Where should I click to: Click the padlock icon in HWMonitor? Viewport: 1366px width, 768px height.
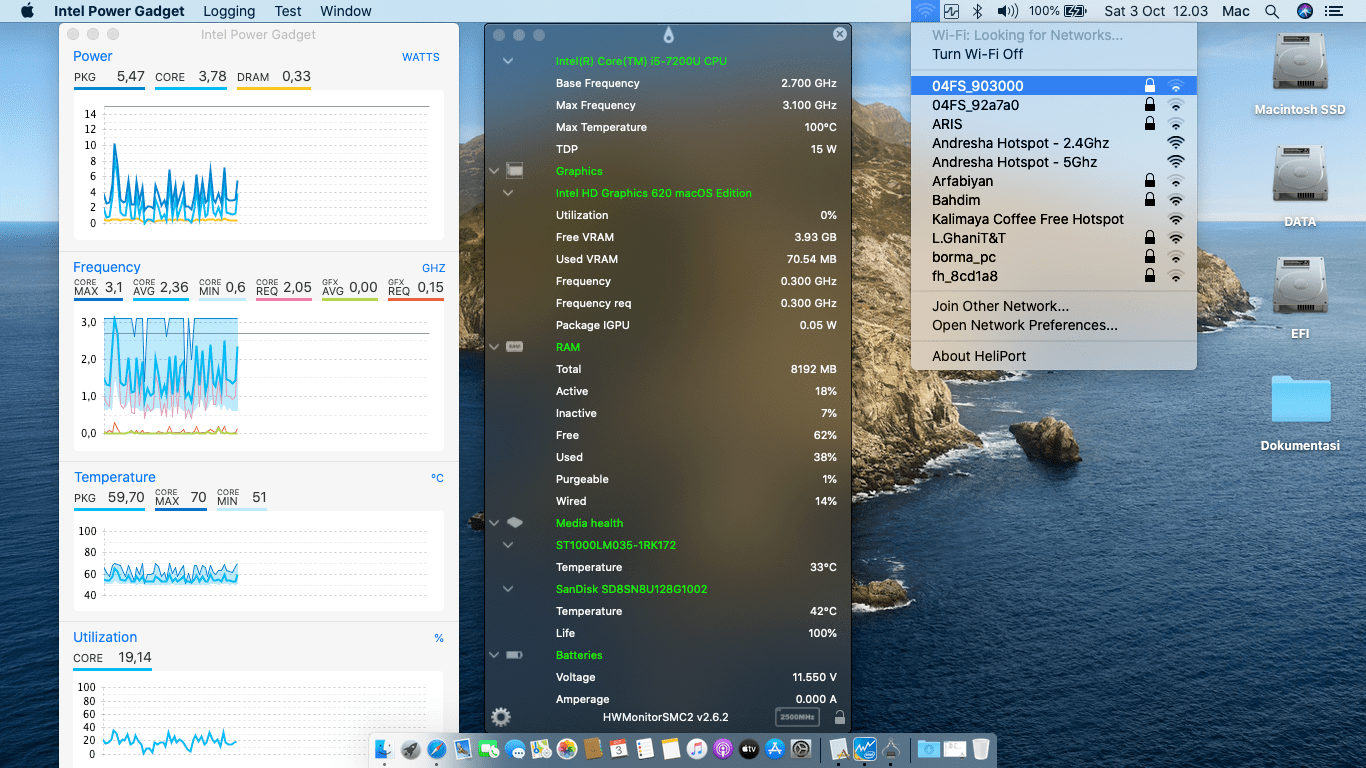(840, 717)
